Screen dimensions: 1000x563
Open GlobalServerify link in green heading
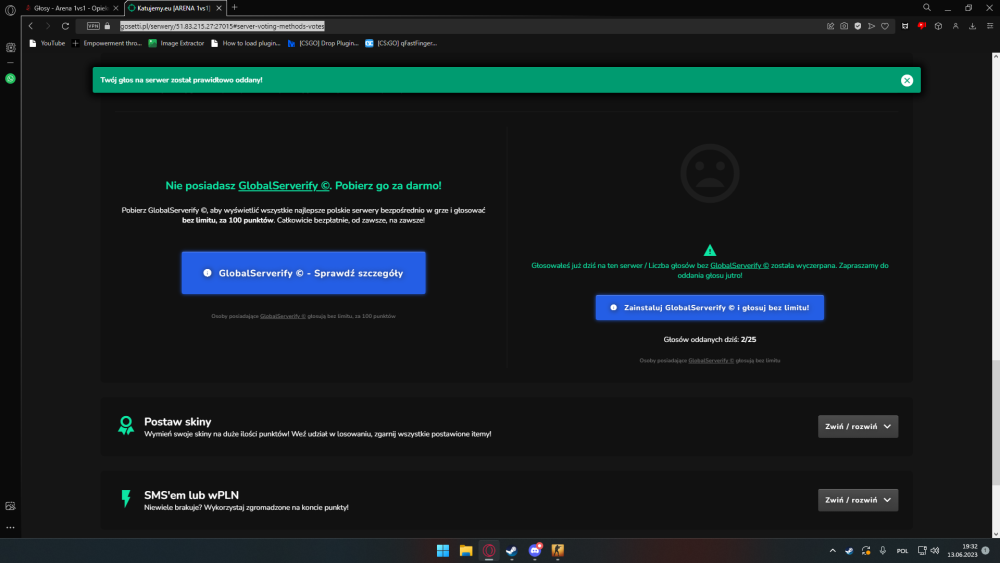pyautogui.click(x=284, y=186)
